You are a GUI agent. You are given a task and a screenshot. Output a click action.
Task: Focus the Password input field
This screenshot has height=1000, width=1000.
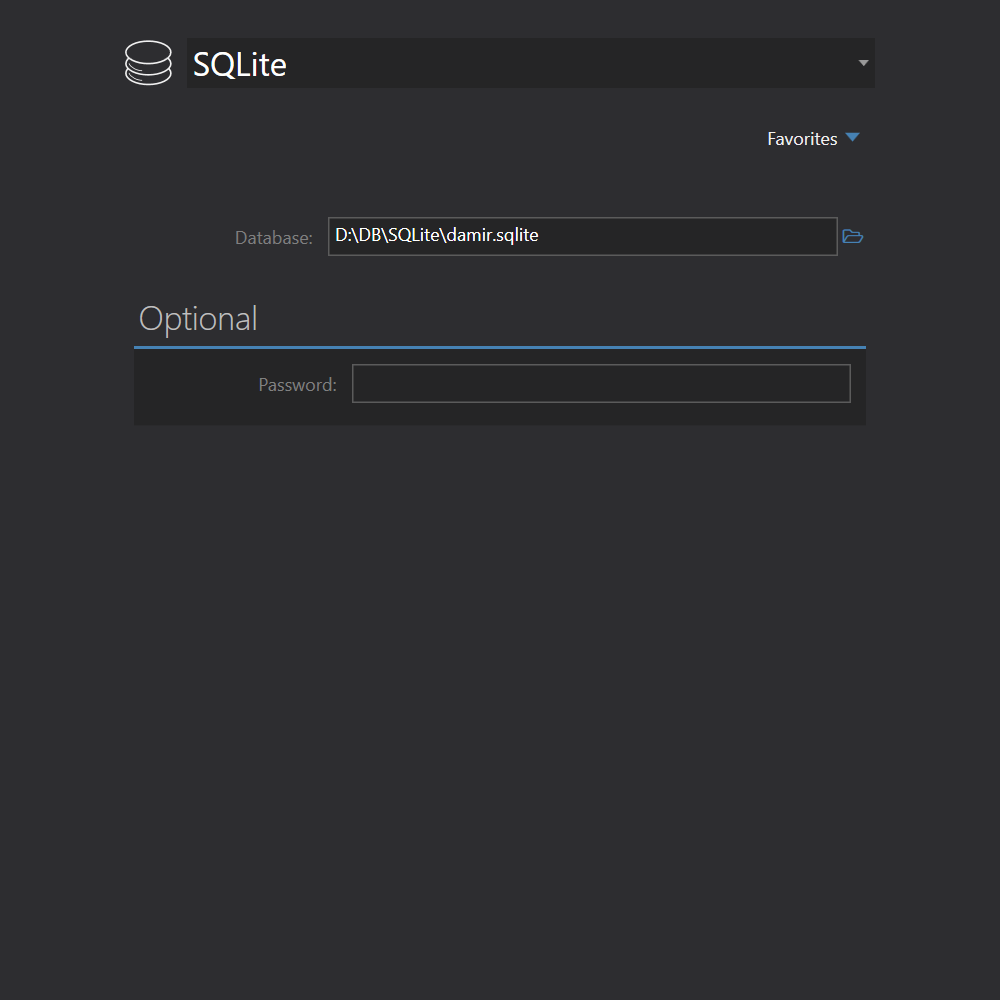pyautogui.click(x=601, y=384)
